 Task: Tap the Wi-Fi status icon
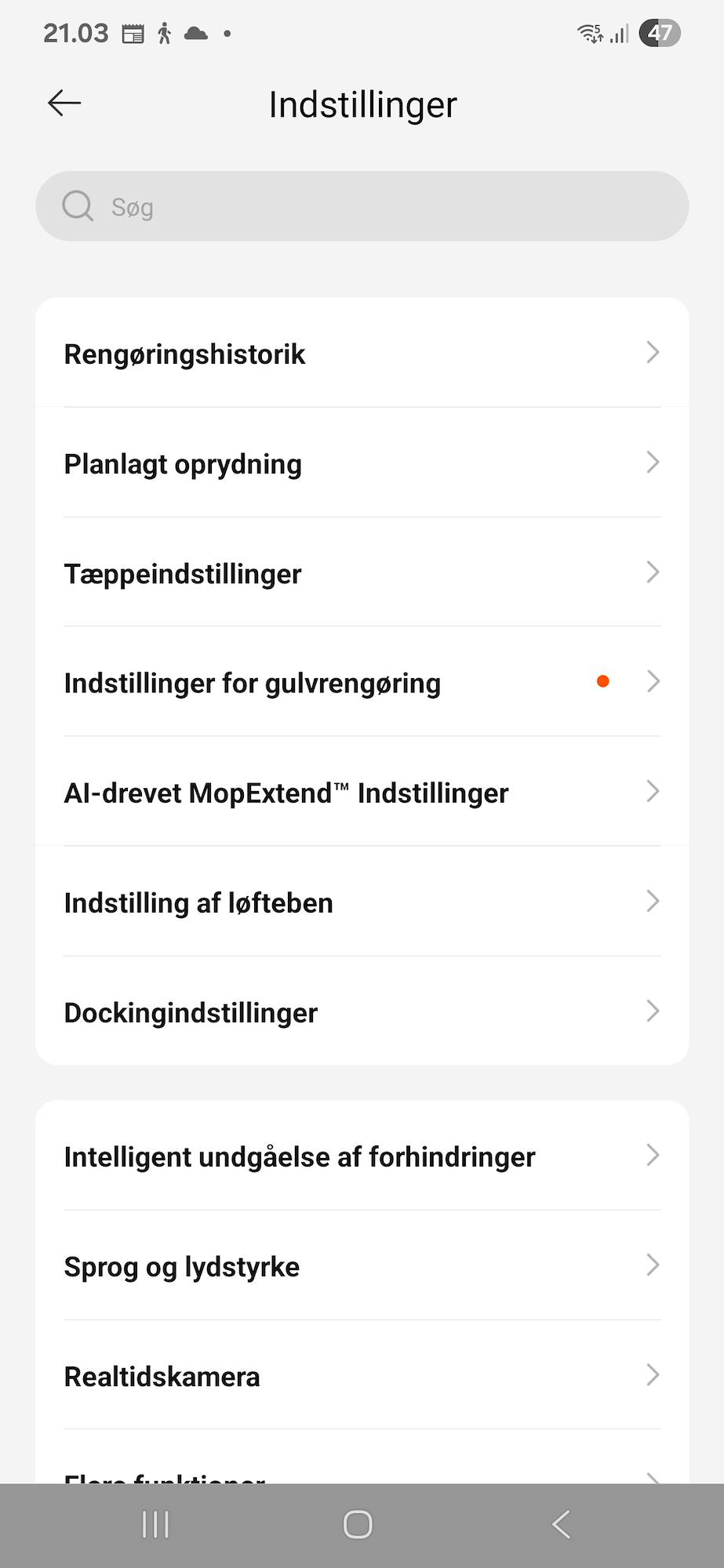589,33
